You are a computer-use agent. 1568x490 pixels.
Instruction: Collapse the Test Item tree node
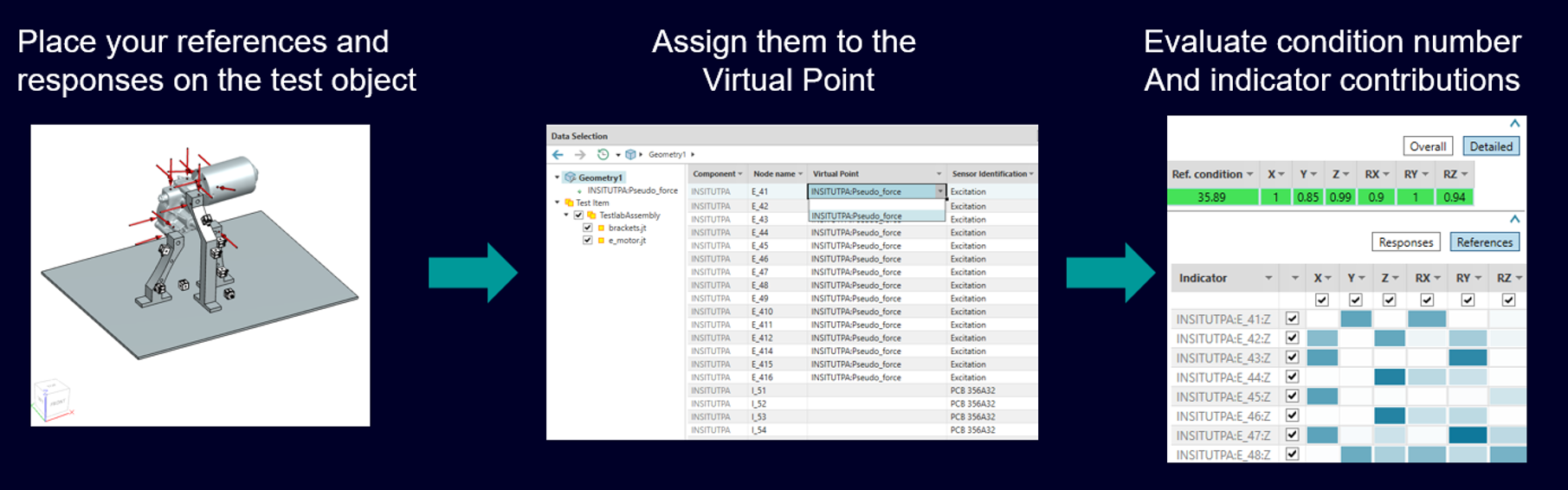(x=558, y=203)
